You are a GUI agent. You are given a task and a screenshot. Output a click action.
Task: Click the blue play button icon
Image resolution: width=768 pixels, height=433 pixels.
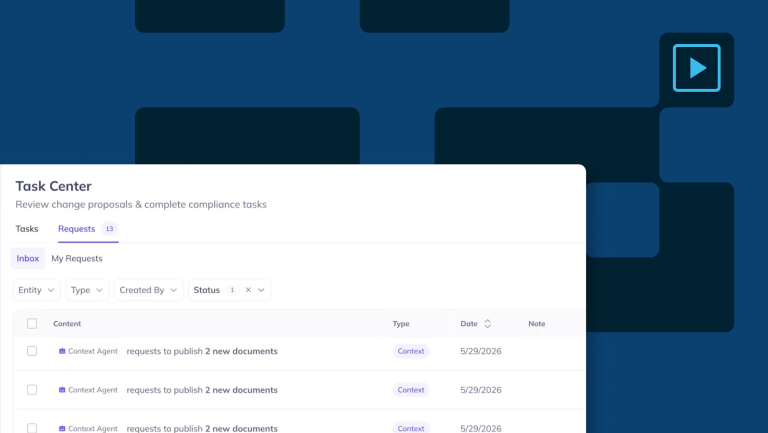point(696,68)
